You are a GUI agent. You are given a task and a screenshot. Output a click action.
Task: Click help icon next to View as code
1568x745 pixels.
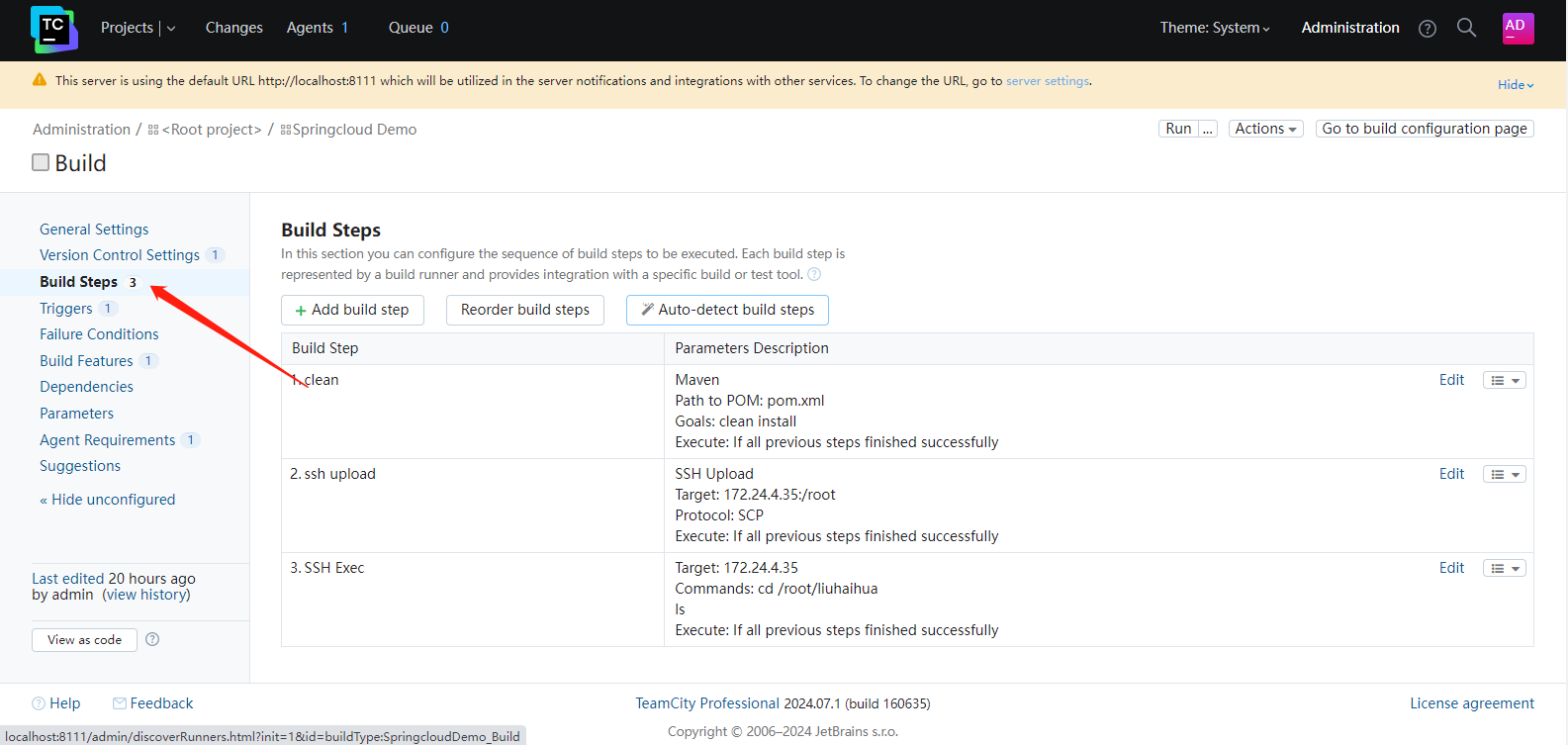[x=152, y=639]
